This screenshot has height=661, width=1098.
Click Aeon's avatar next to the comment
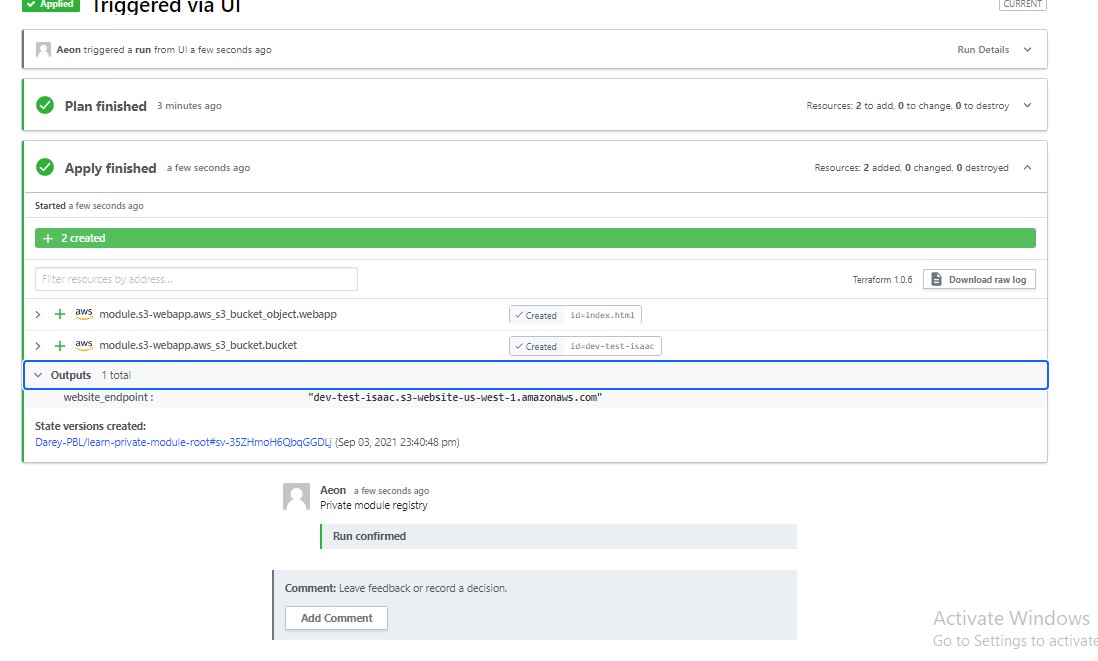point(296,496)
